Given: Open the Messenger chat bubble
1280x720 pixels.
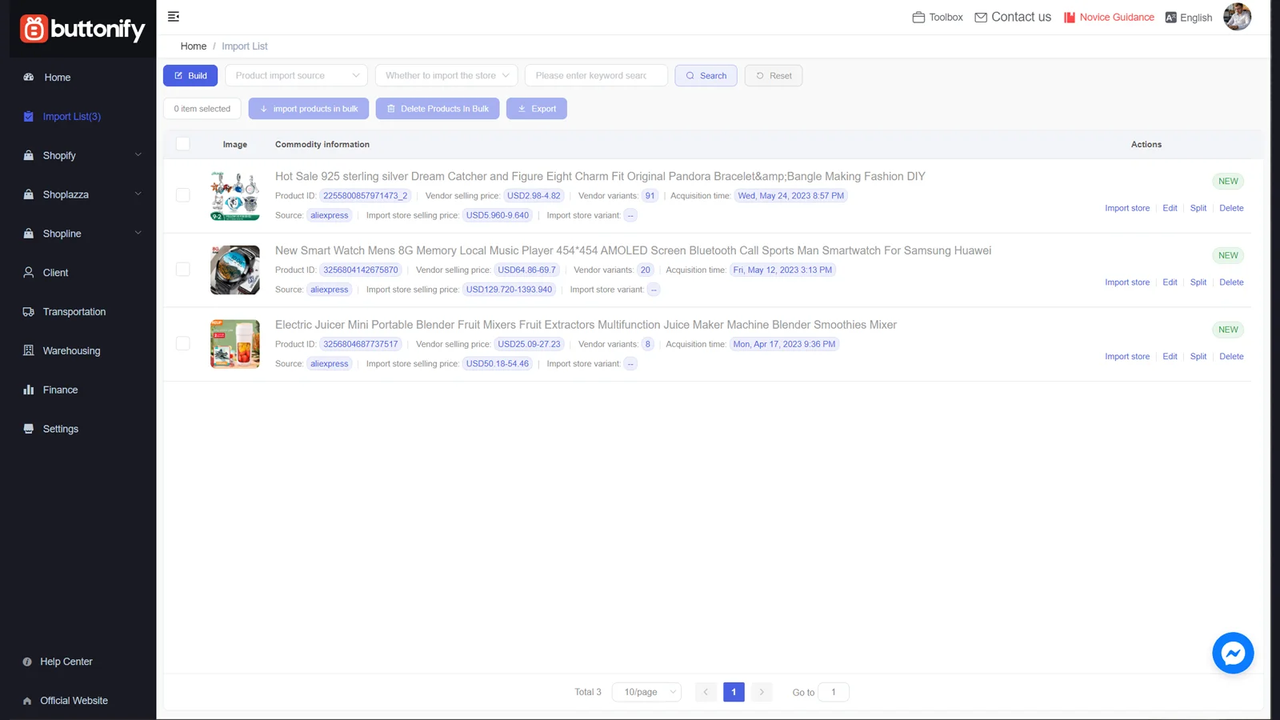Looking at the screenshot, I should tap(1233, 653).
